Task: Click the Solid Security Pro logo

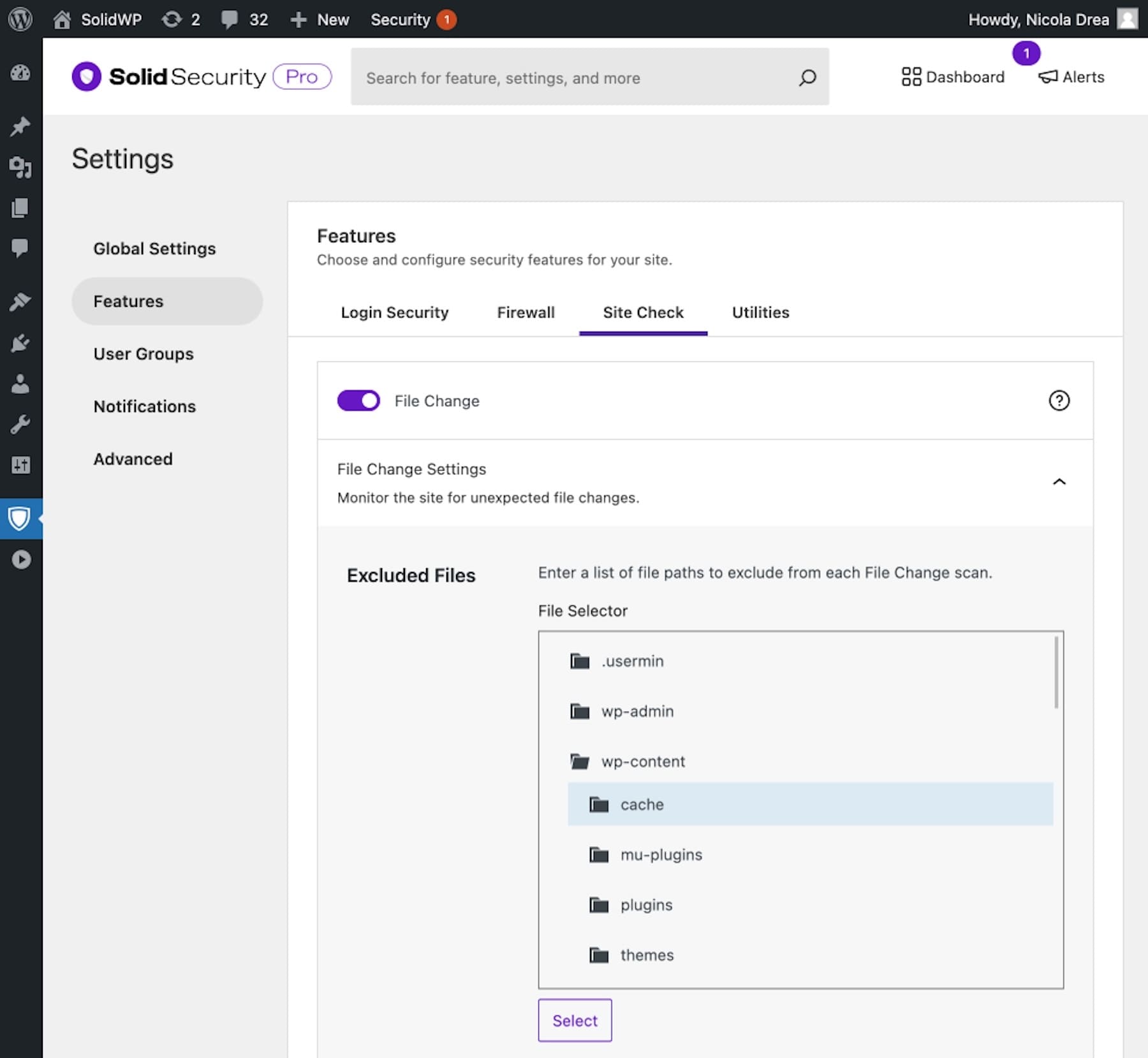Action: tap(202, 77)
